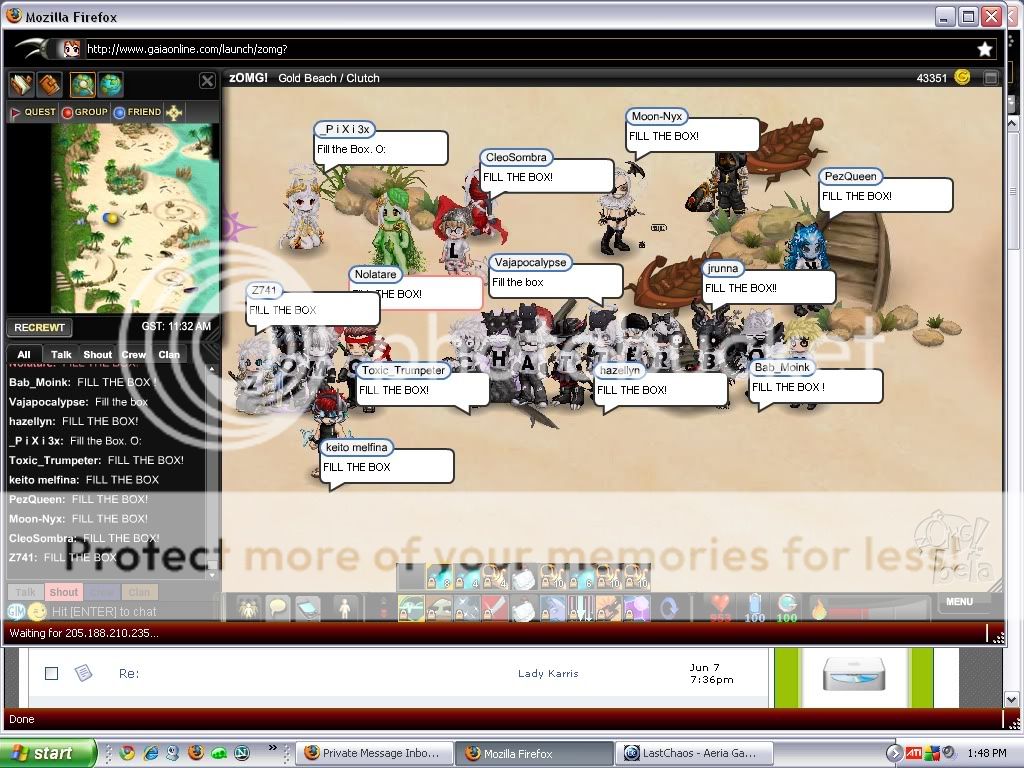Click the gold coin icon
1024x768 pixels.
(x=962, y=77)
